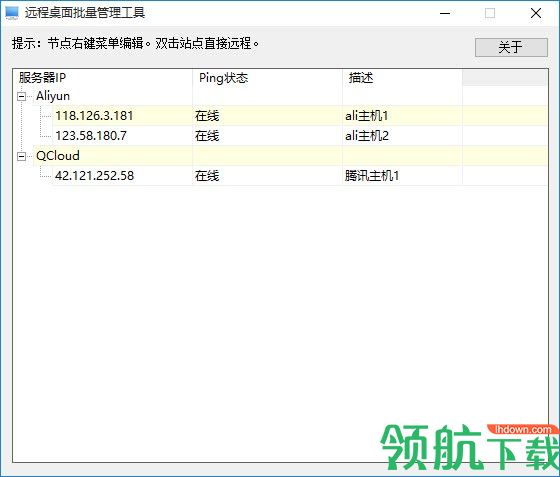Click 在线 status of 118.126.3.181
The image size is (560, 477).
[x=207, y=116]
